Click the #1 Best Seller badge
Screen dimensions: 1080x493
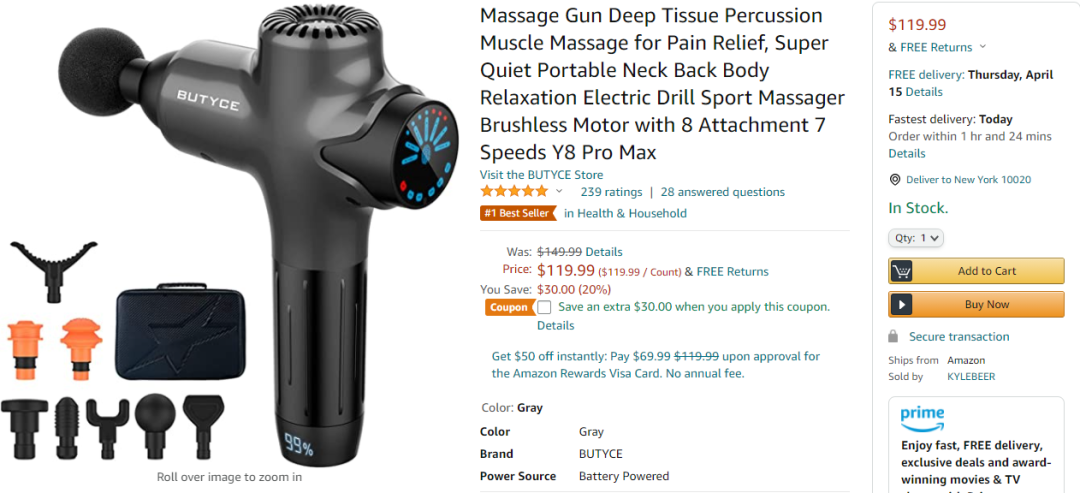point(519,213)
